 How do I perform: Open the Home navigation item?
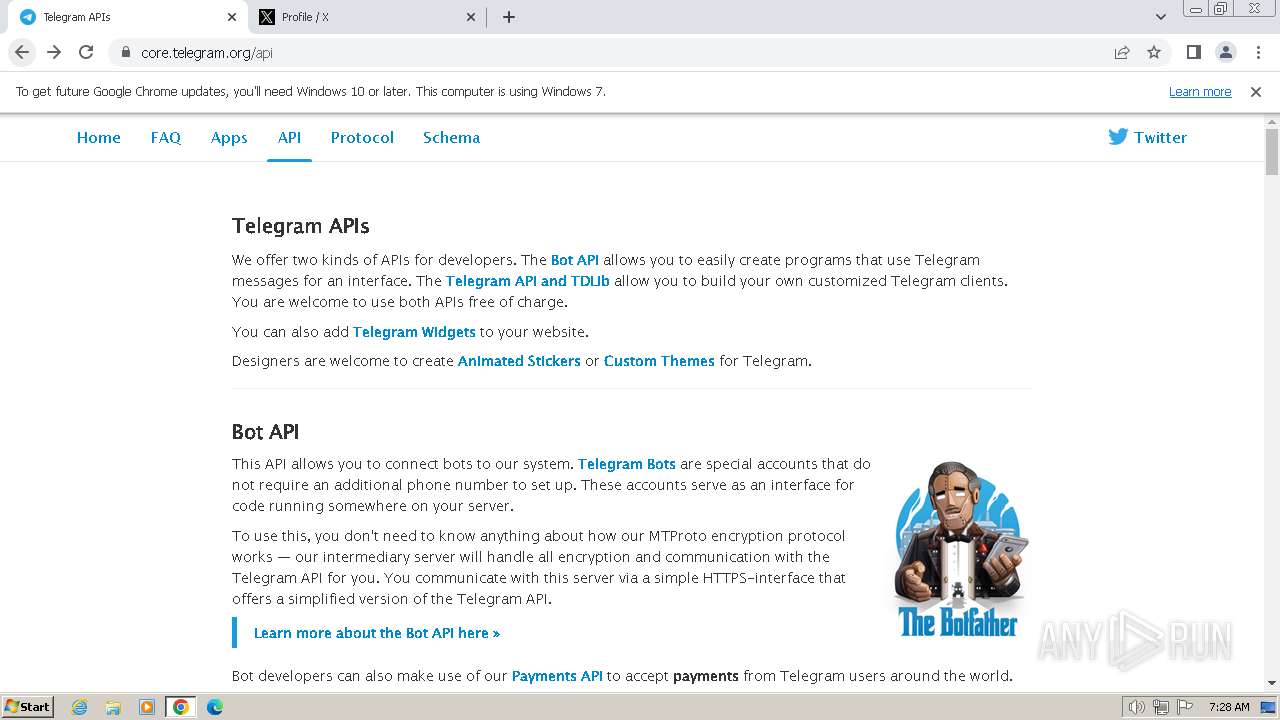(x=99, y=138)
